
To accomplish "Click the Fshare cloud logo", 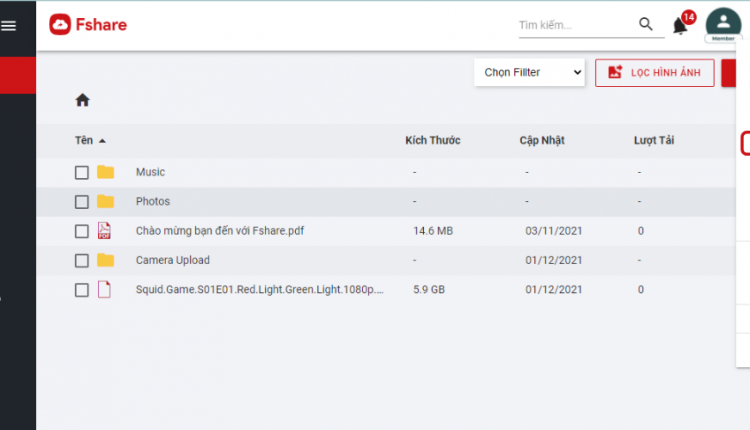I will tap(60, 24).
